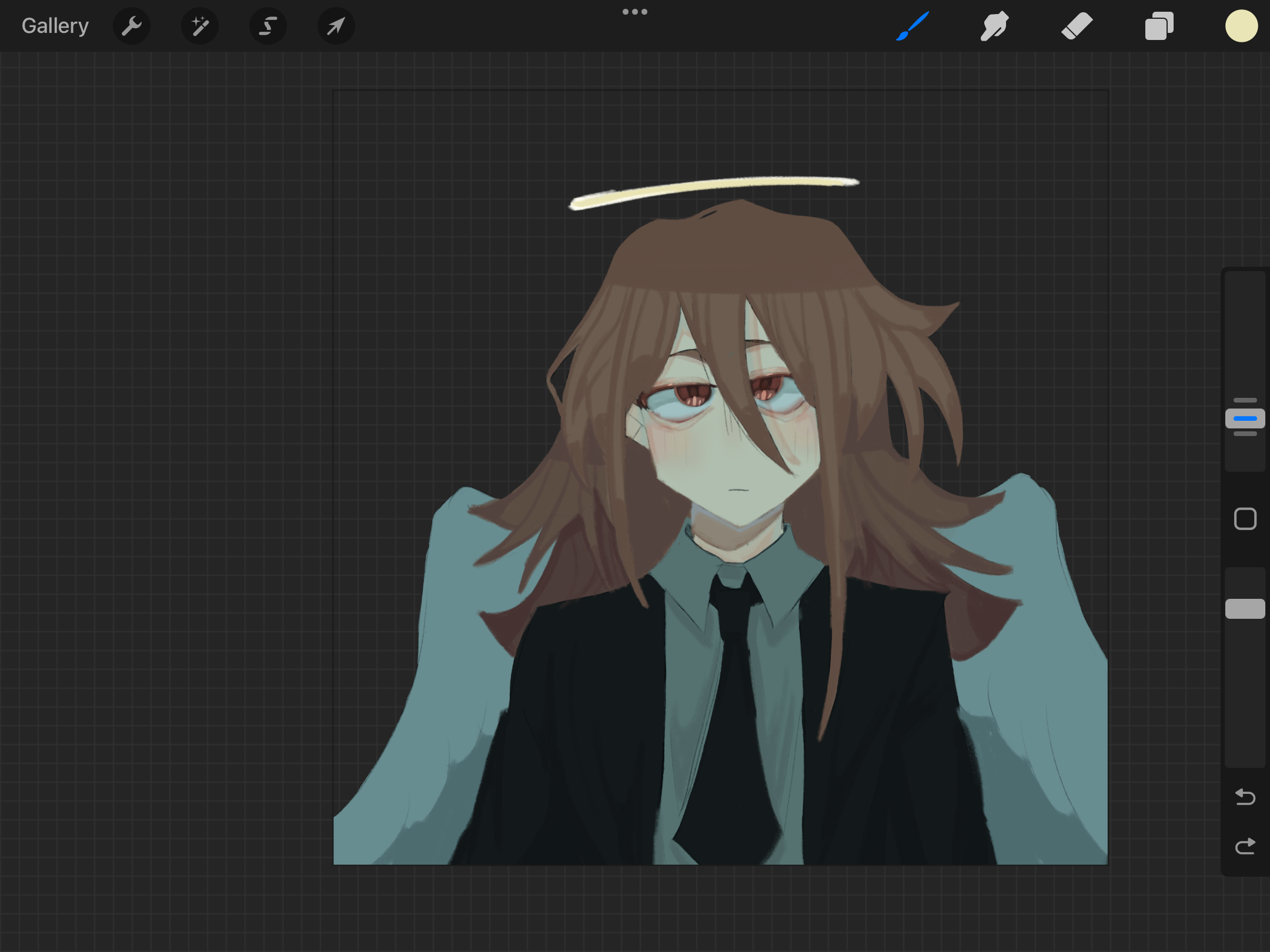
Task: Tap the yellow halo on canvas
Action: pos(714,192)
